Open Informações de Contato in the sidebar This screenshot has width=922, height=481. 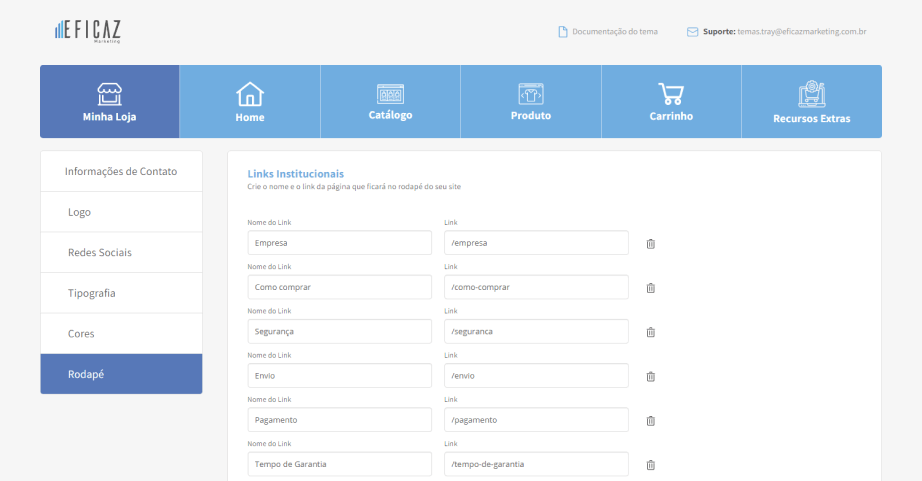[121, 171]
